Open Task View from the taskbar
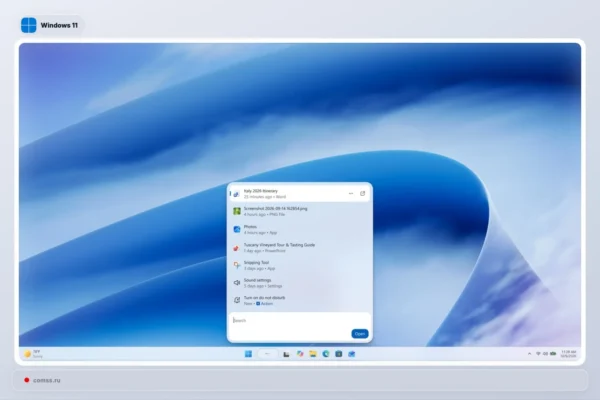 [286, 354]
